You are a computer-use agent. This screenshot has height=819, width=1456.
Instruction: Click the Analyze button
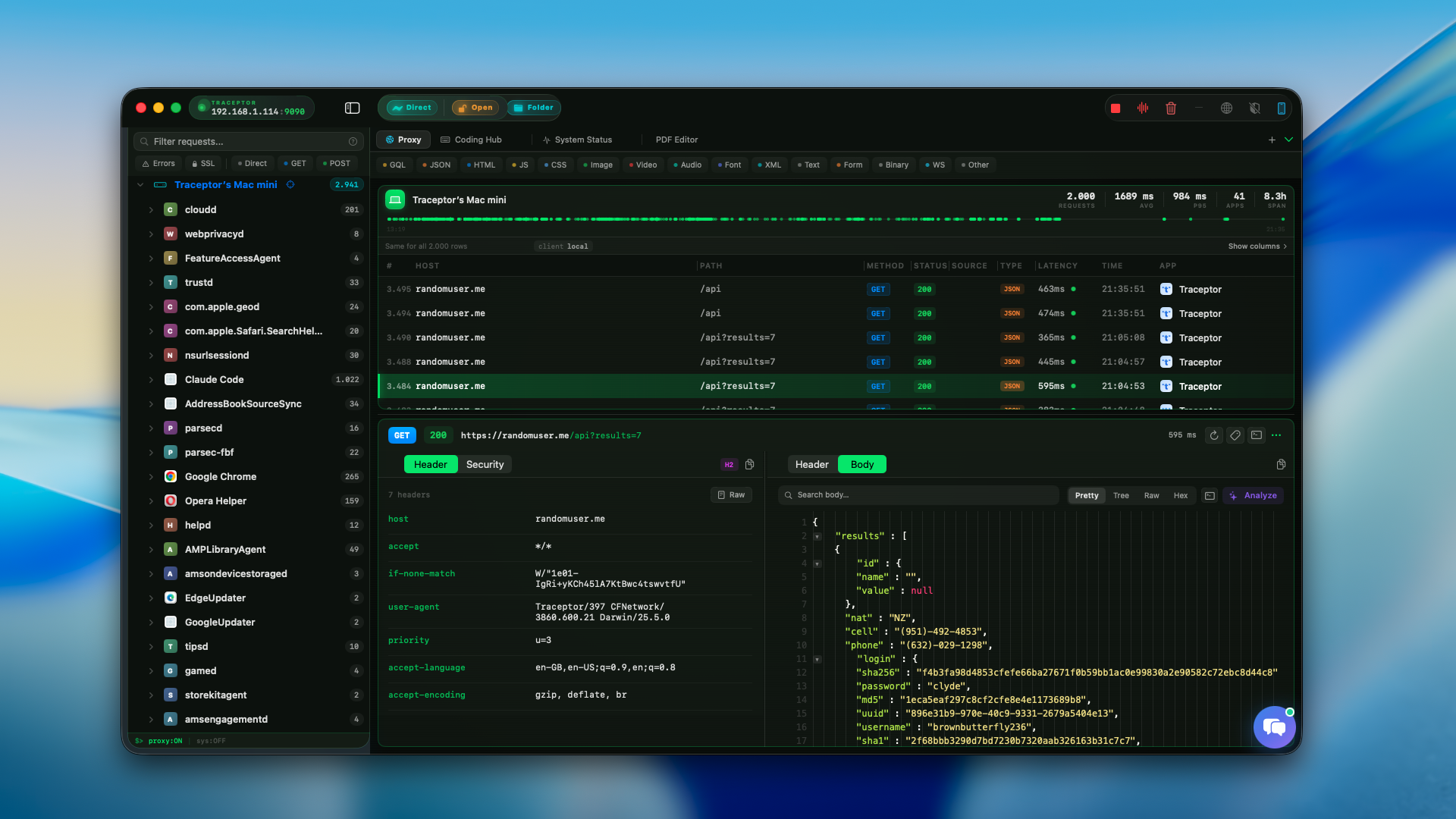click(x=1253, y=496)
